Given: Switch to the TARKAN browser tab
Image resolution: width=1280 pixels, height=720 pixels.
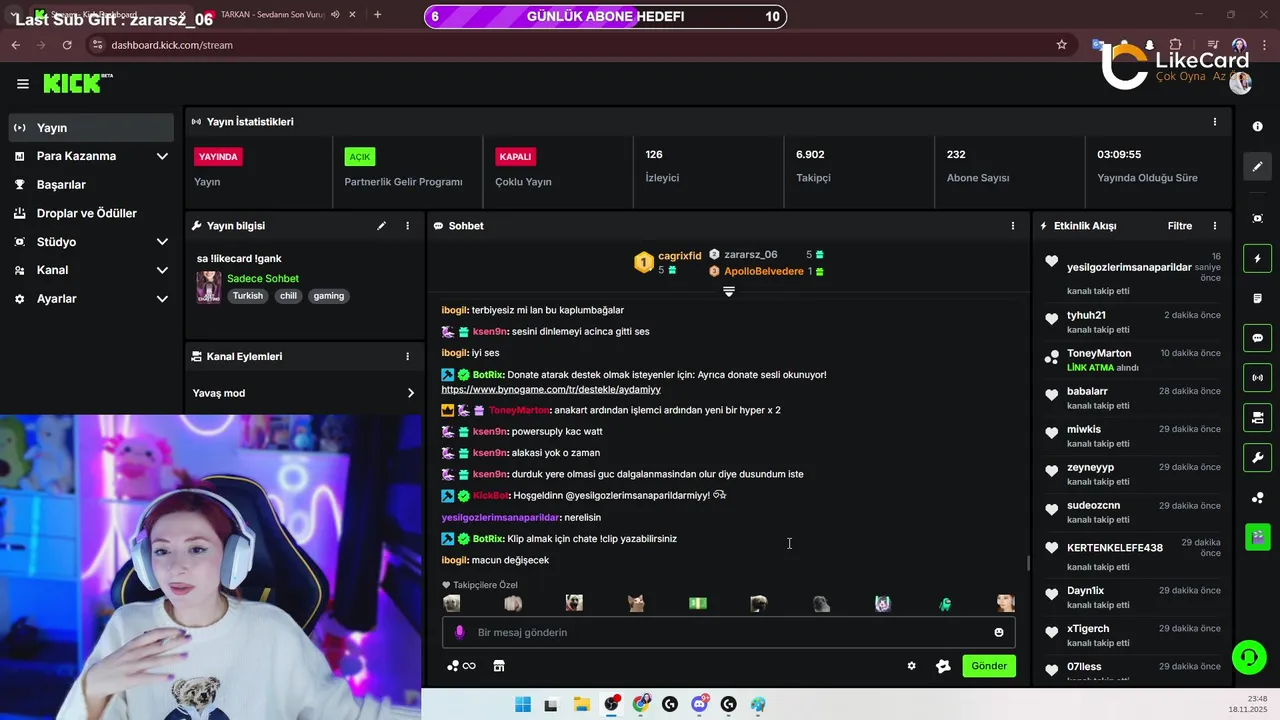Looking at the screenshot, I should tap(275, 15).
